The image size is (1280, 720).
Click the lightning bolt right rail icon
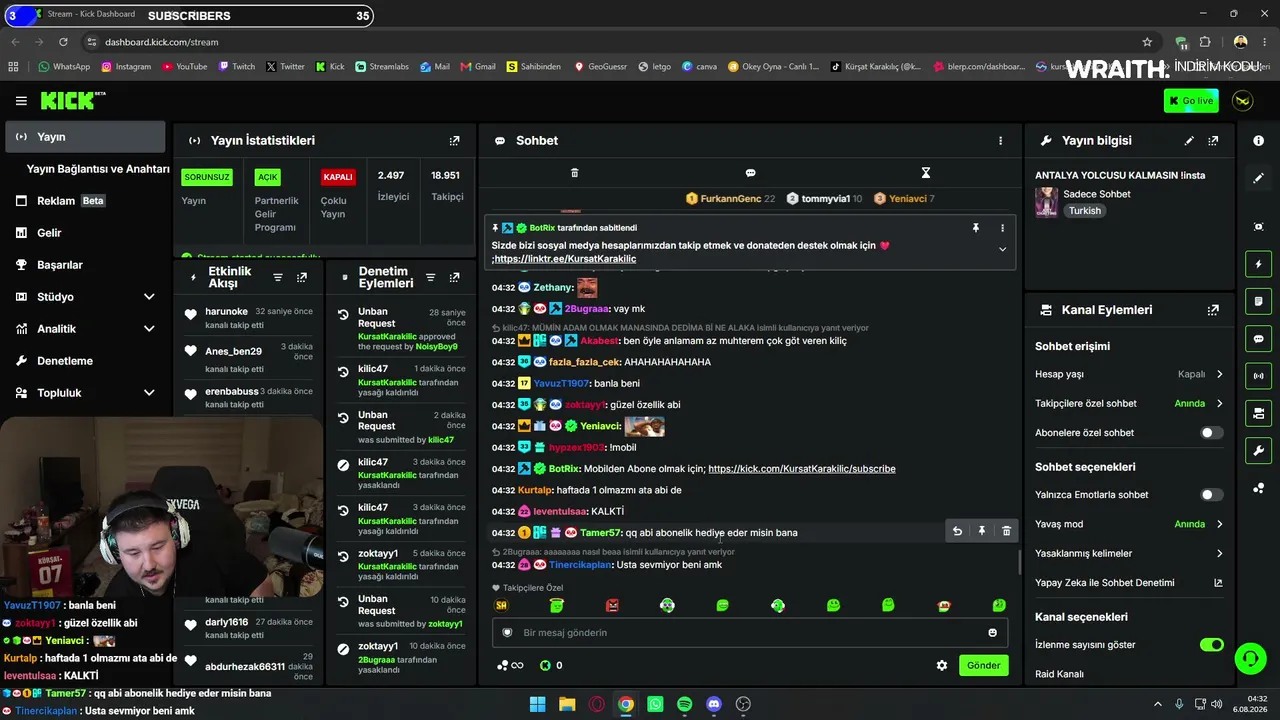1258,264
